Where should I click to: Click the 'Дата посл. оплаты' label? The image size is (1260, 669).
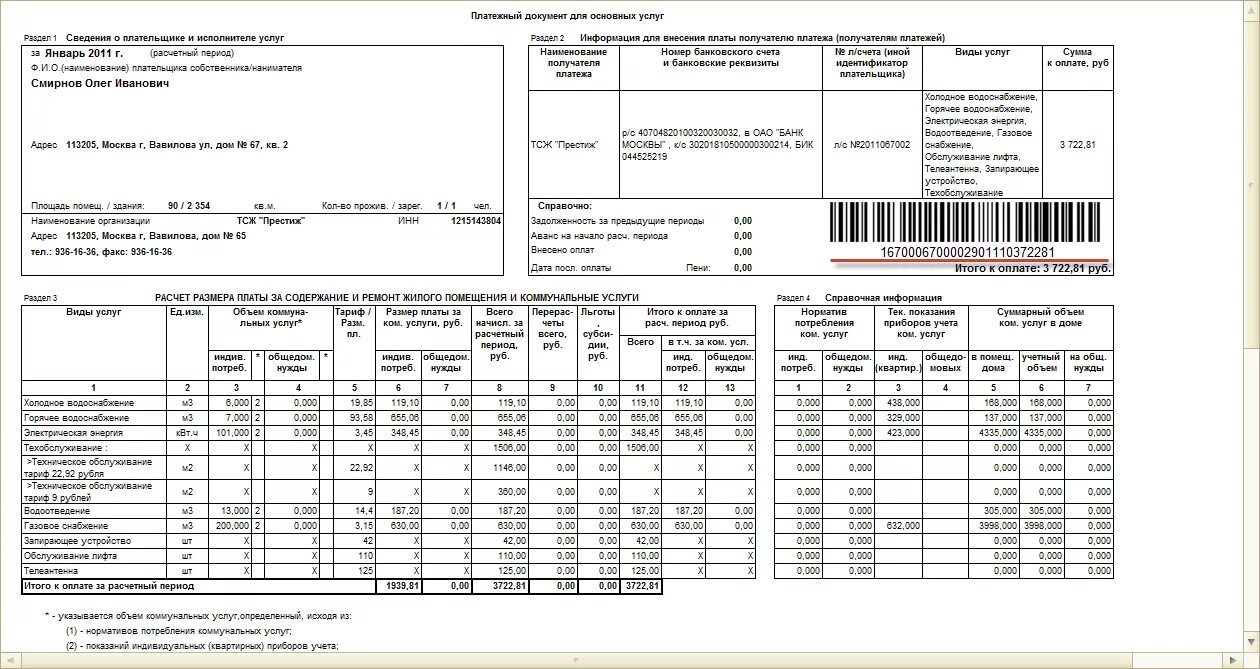coord(571,268)
